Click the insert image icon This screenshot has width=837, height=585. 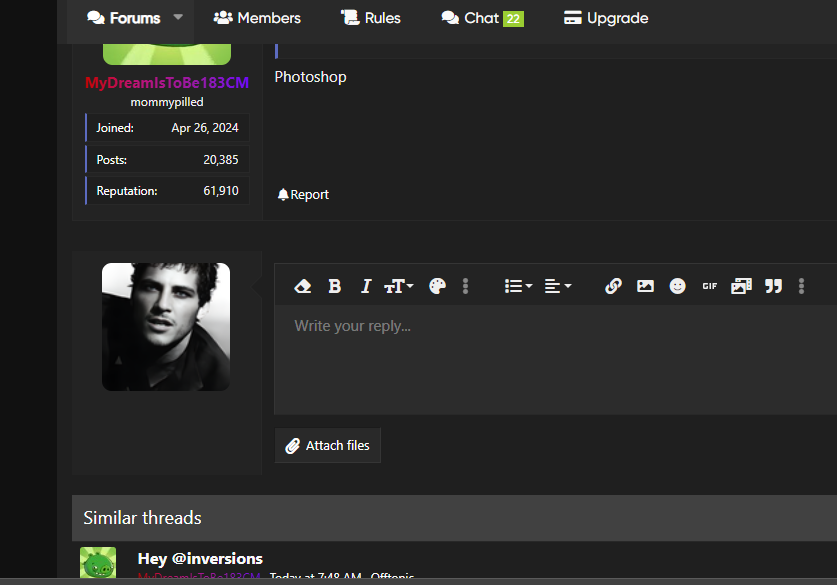pos(645,286)
